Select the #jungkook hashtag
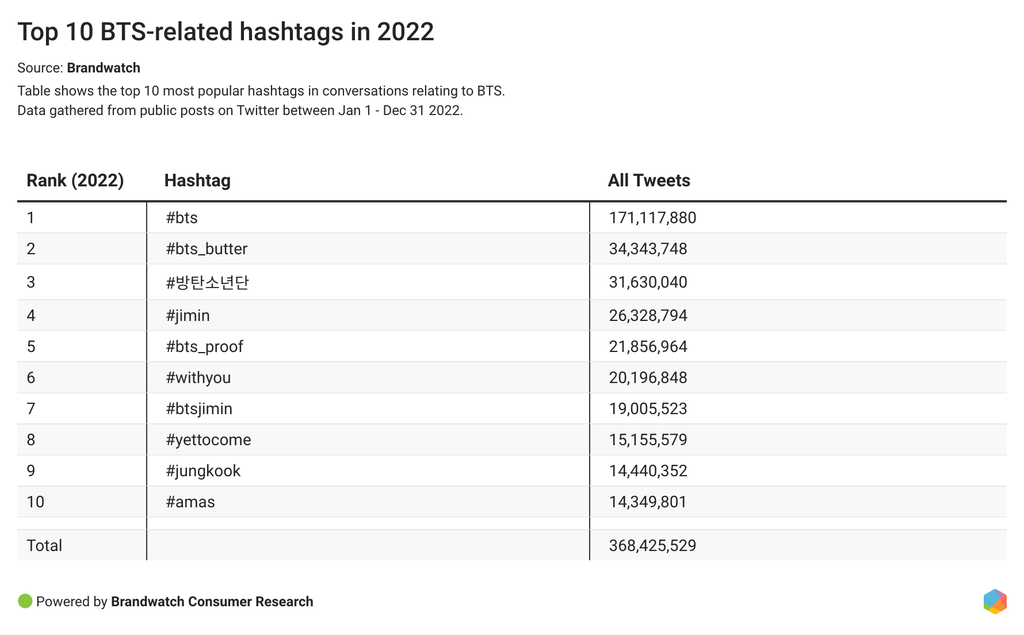Viewport: 1024px width, 635px height. click(x=203, y=471)
